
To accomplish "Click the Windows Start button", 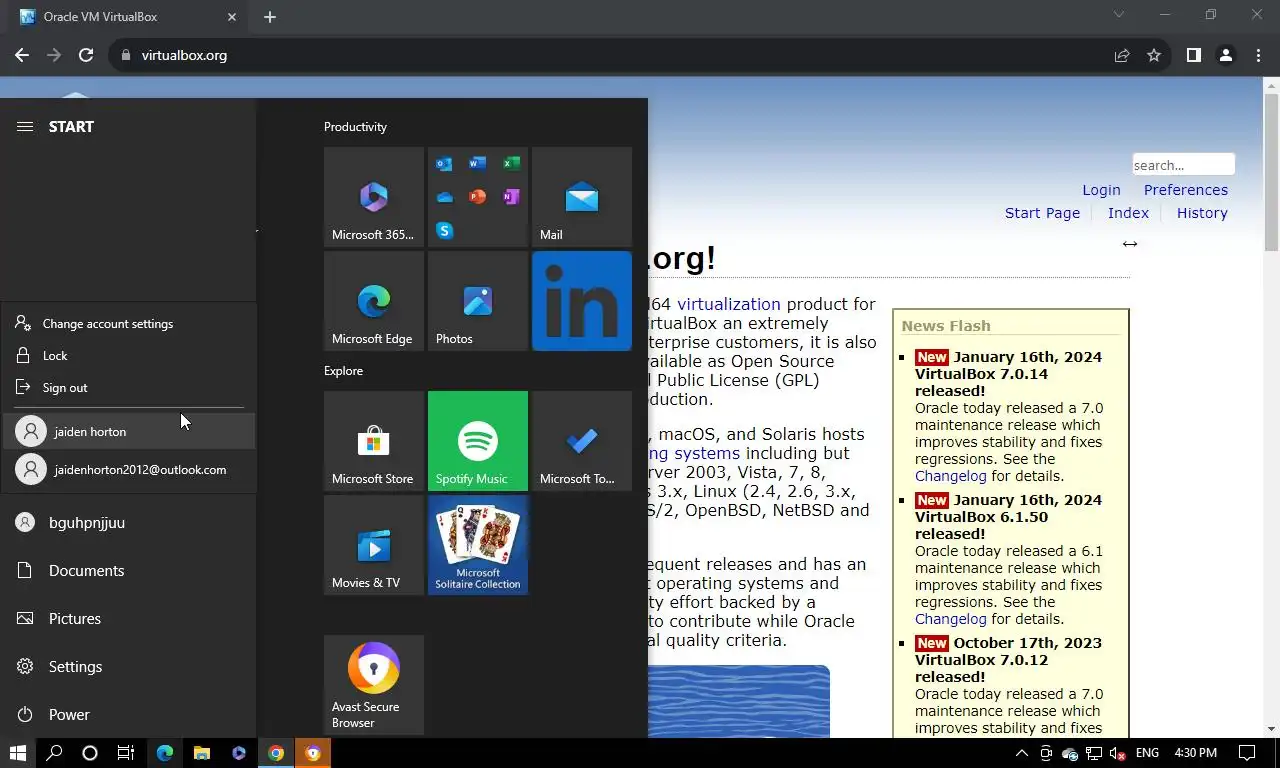I will pyautogui.click(x=18, y=753).
